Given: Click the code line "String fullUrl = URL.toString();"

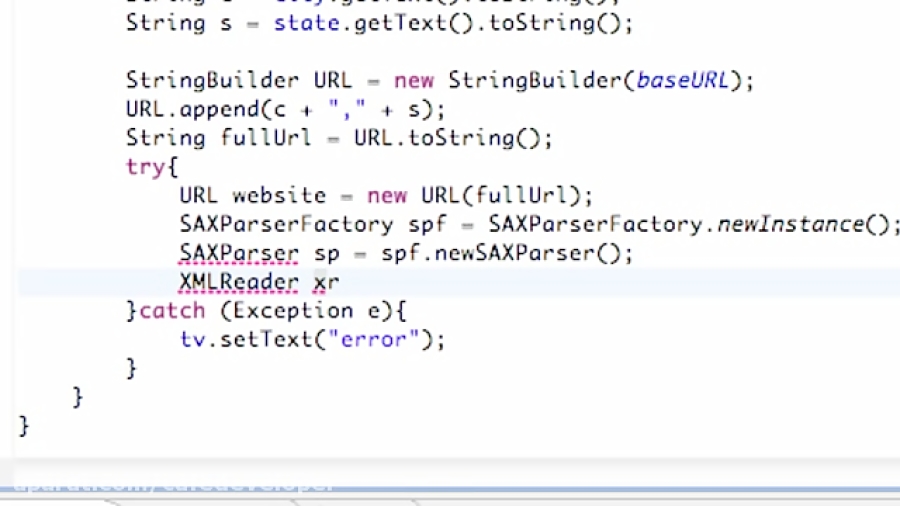Looking at the screenshot, I should tap(339, 138).
